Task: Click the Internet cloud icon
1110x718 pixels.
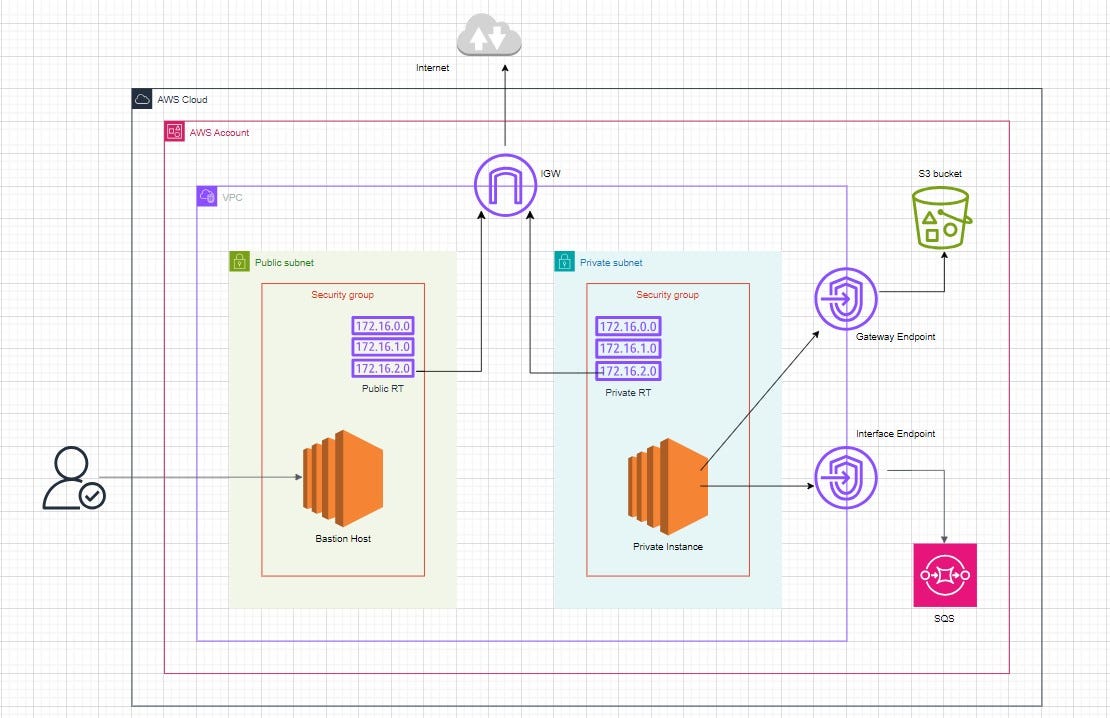Action: click(x=488, y=35)
